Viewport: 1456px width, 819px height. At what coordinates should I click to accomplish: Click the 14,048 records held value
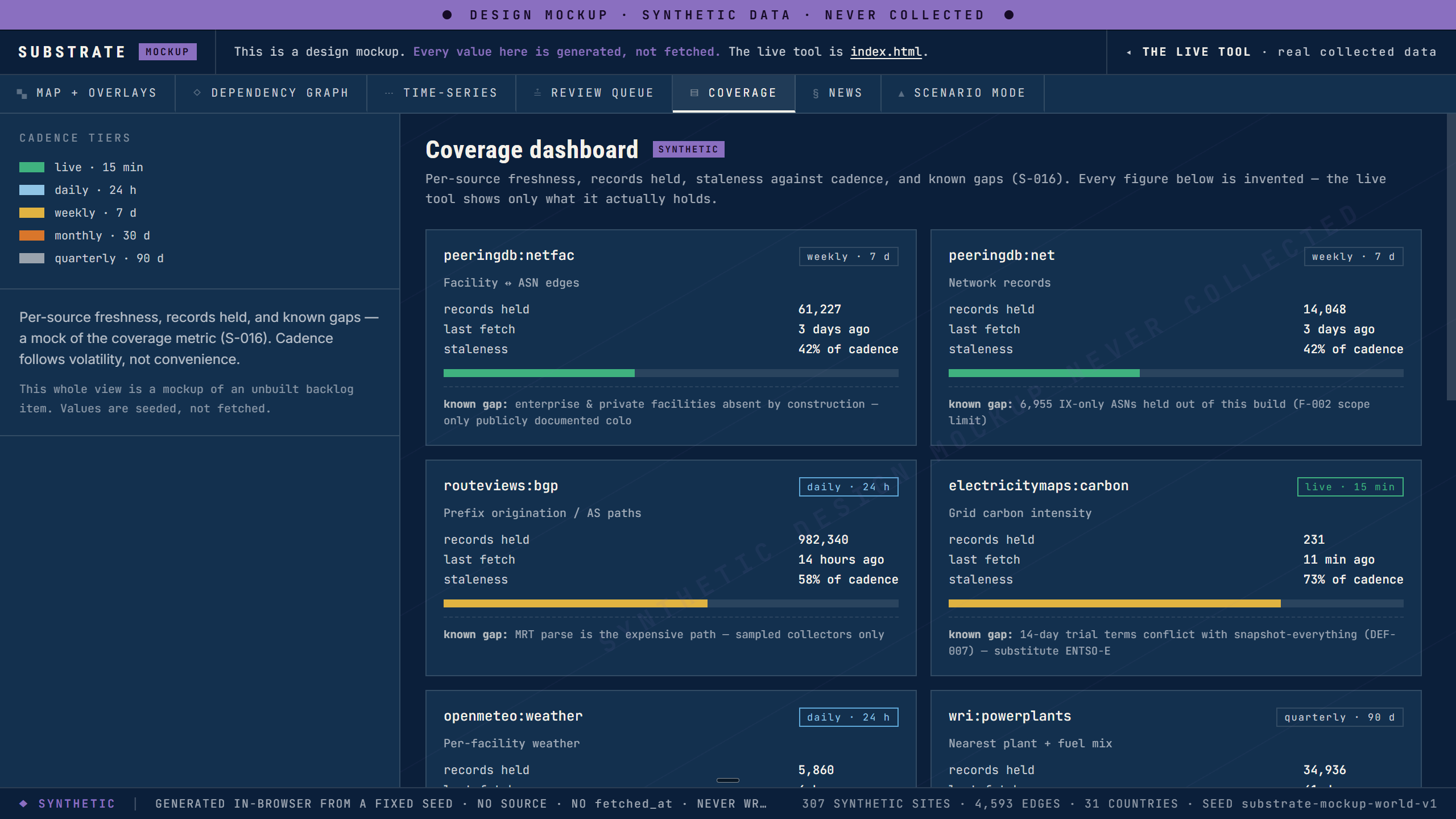1325,309
